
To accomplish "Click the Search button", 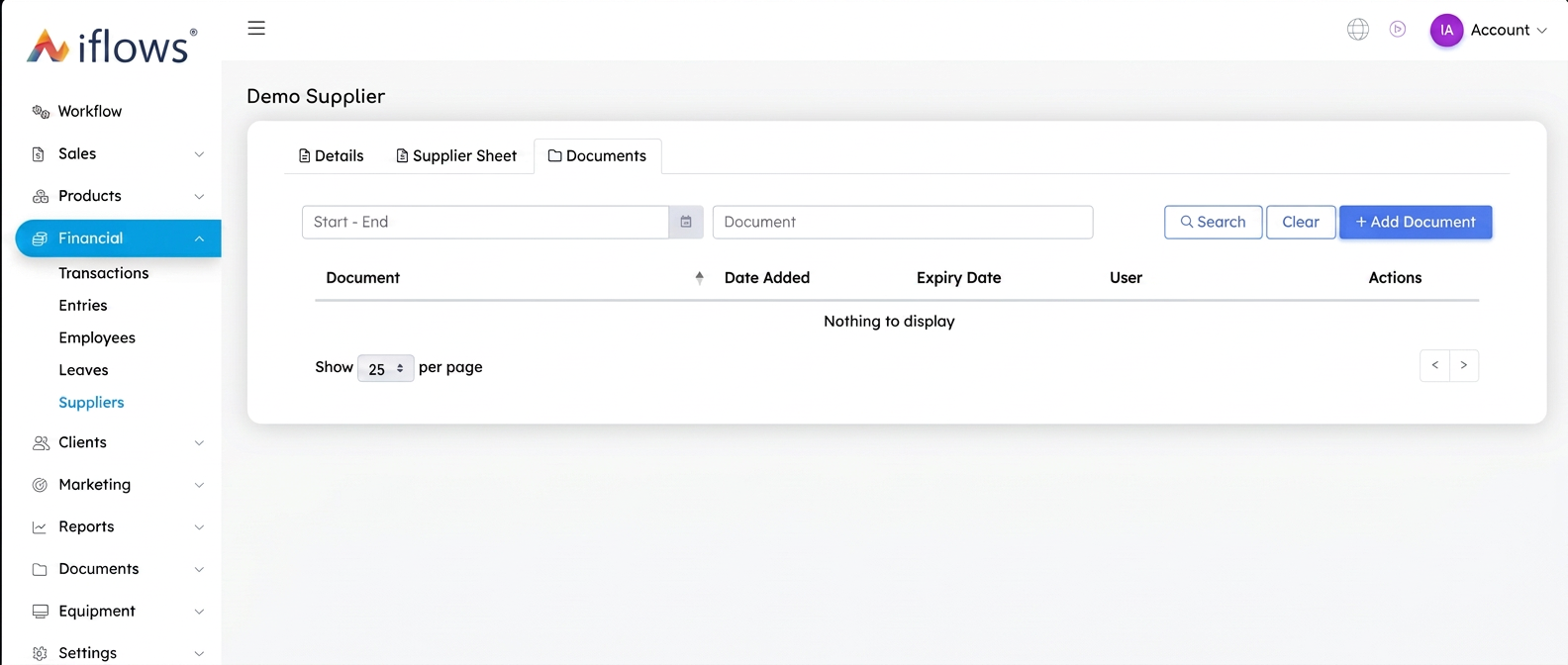I will [x=1214, y=222].
